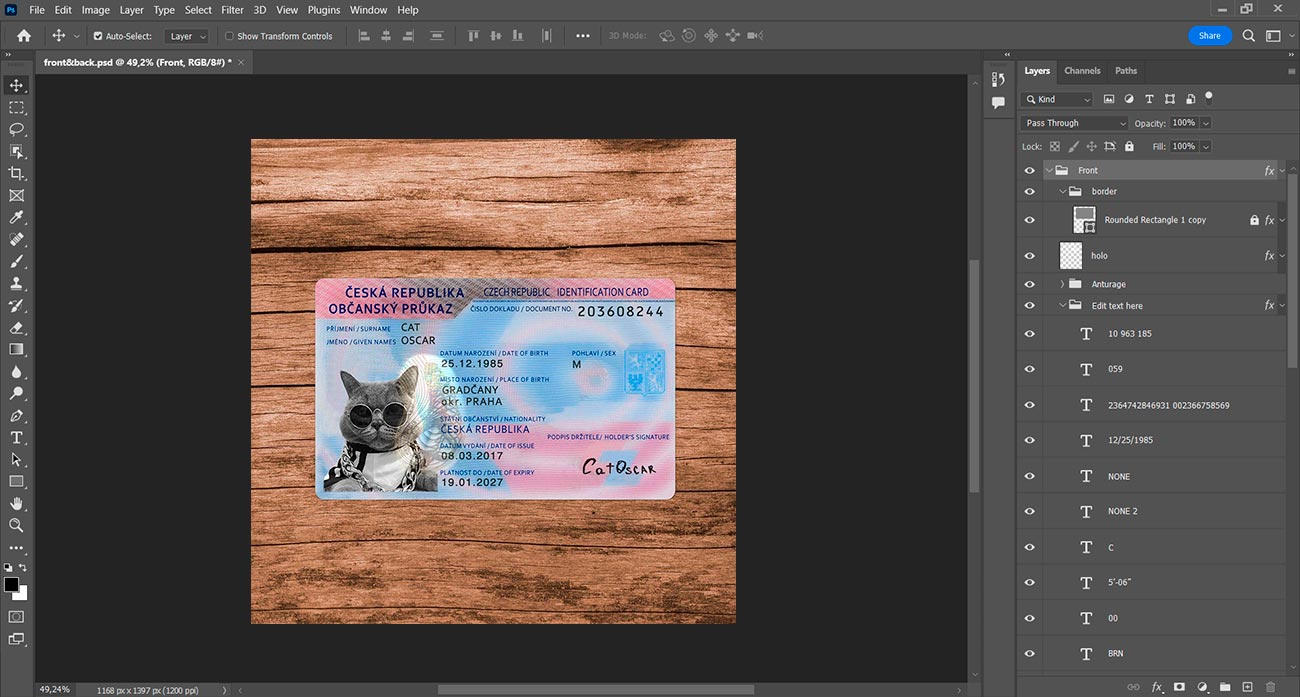Select the Eyedropper tool

[x=16, y=217]
